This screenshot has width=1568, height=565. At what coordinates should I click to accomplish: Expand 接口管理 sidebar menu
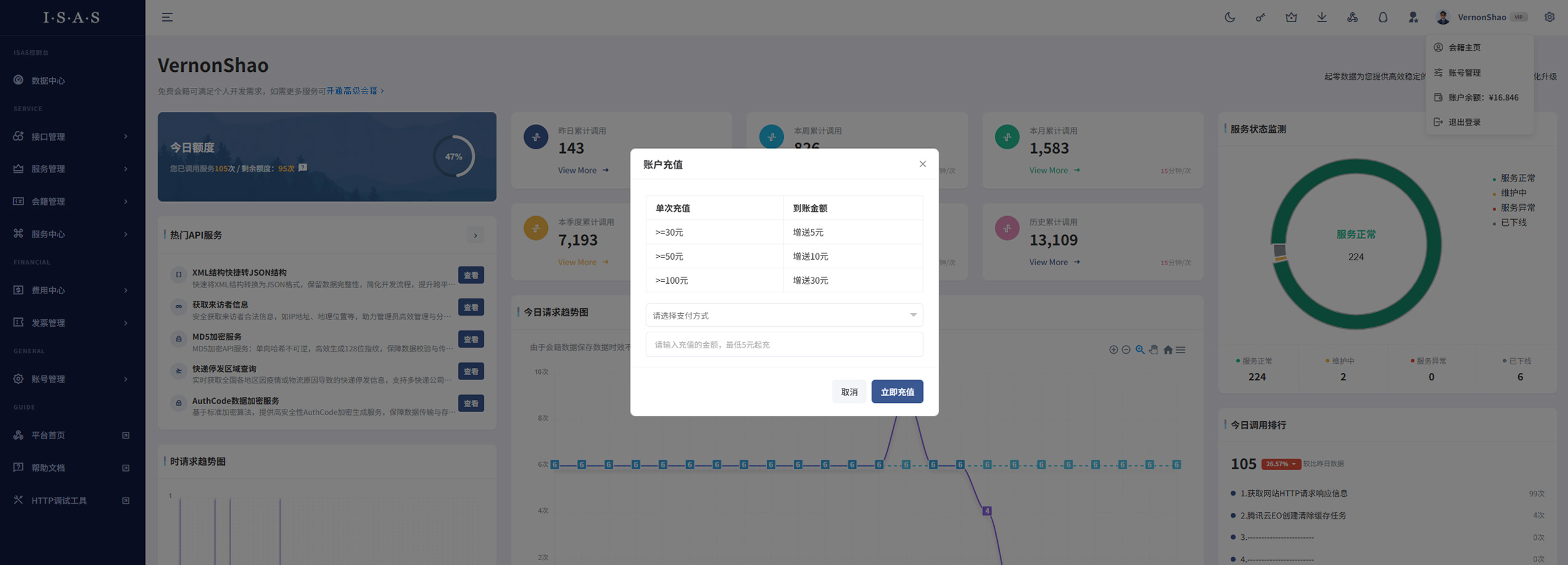coord(73,136)
